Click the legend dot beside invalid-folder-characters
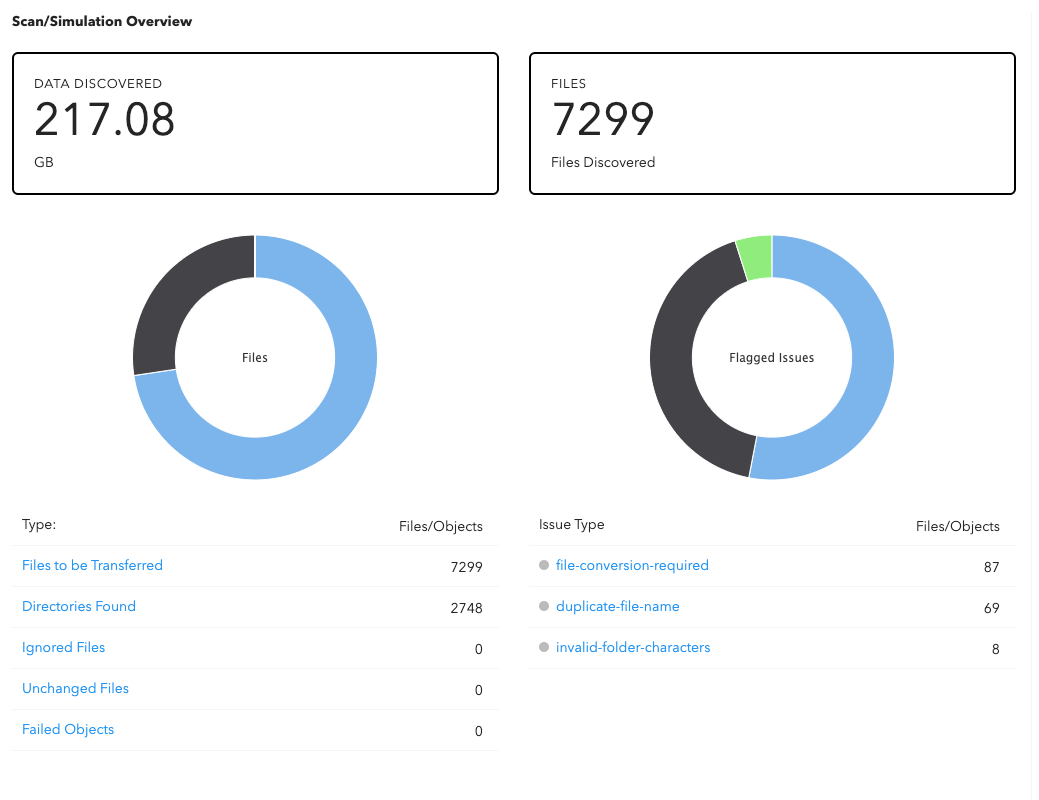Viewport: 1039px width, 800px height. pos(544,647)
